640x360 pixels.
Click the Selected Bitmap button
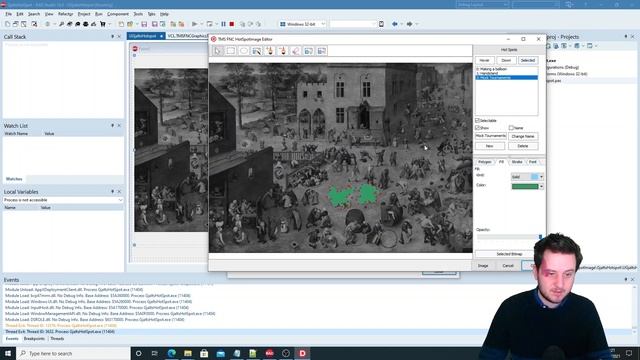509,254
